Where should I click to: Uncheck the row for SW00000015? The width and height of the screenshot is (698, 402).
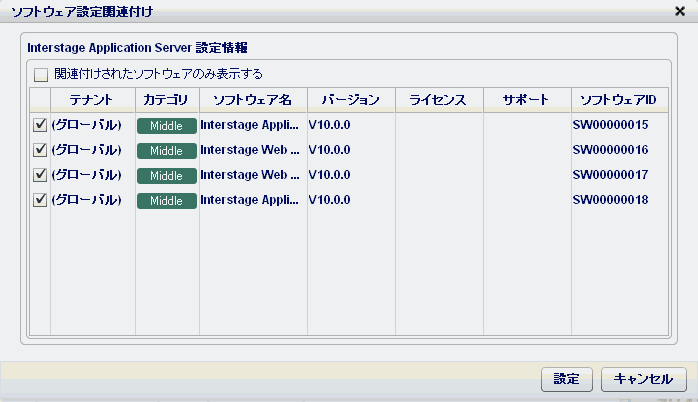point(40,125)
